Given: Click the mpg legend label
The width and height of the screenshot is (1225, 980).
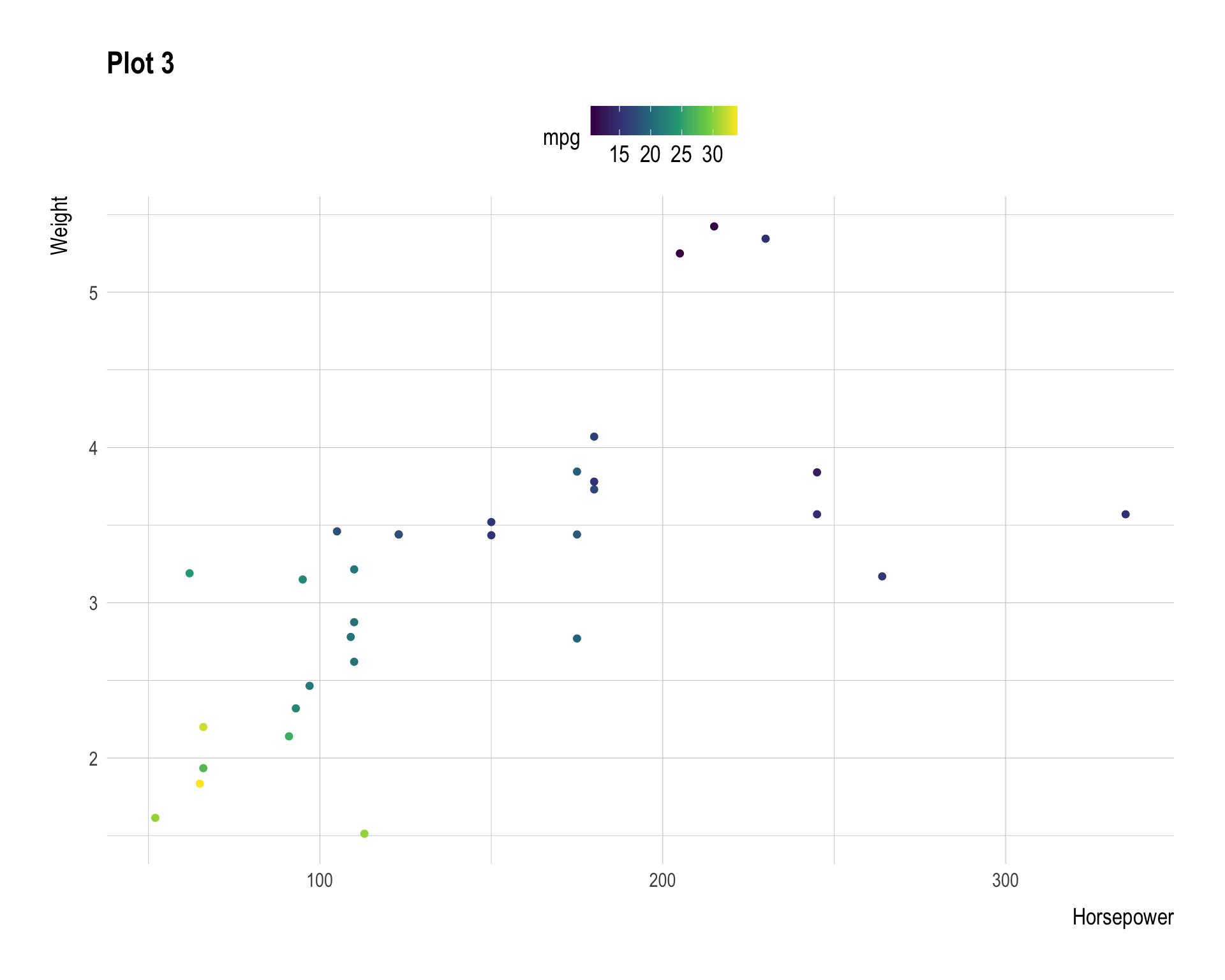Looking at the screenshot, I should pos(561,138).
